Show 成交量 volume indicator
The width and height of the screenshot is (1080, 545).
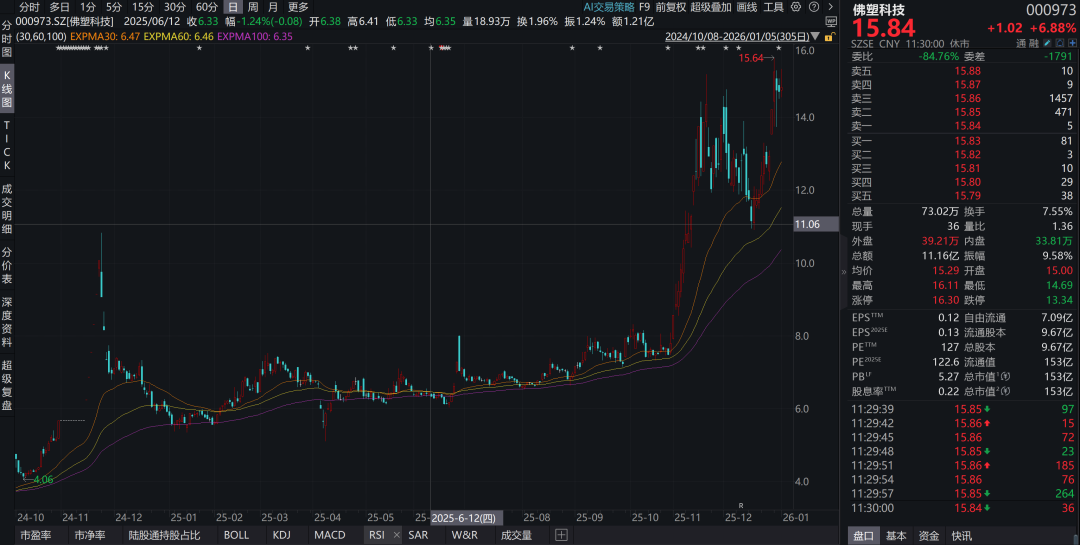point(516,535)
